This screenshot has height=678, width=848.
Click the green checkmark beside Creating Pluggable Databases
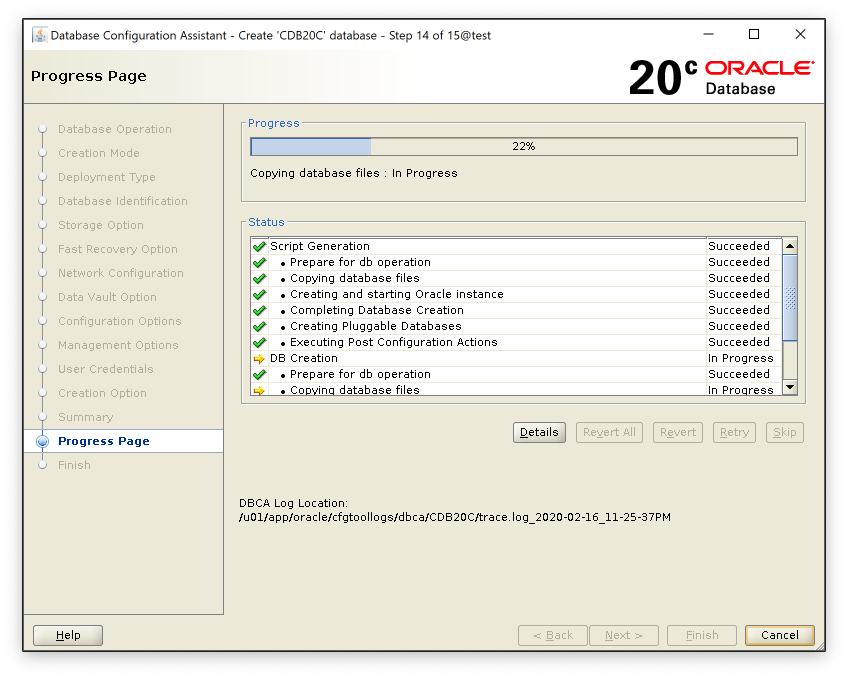(x=259, y=326)
